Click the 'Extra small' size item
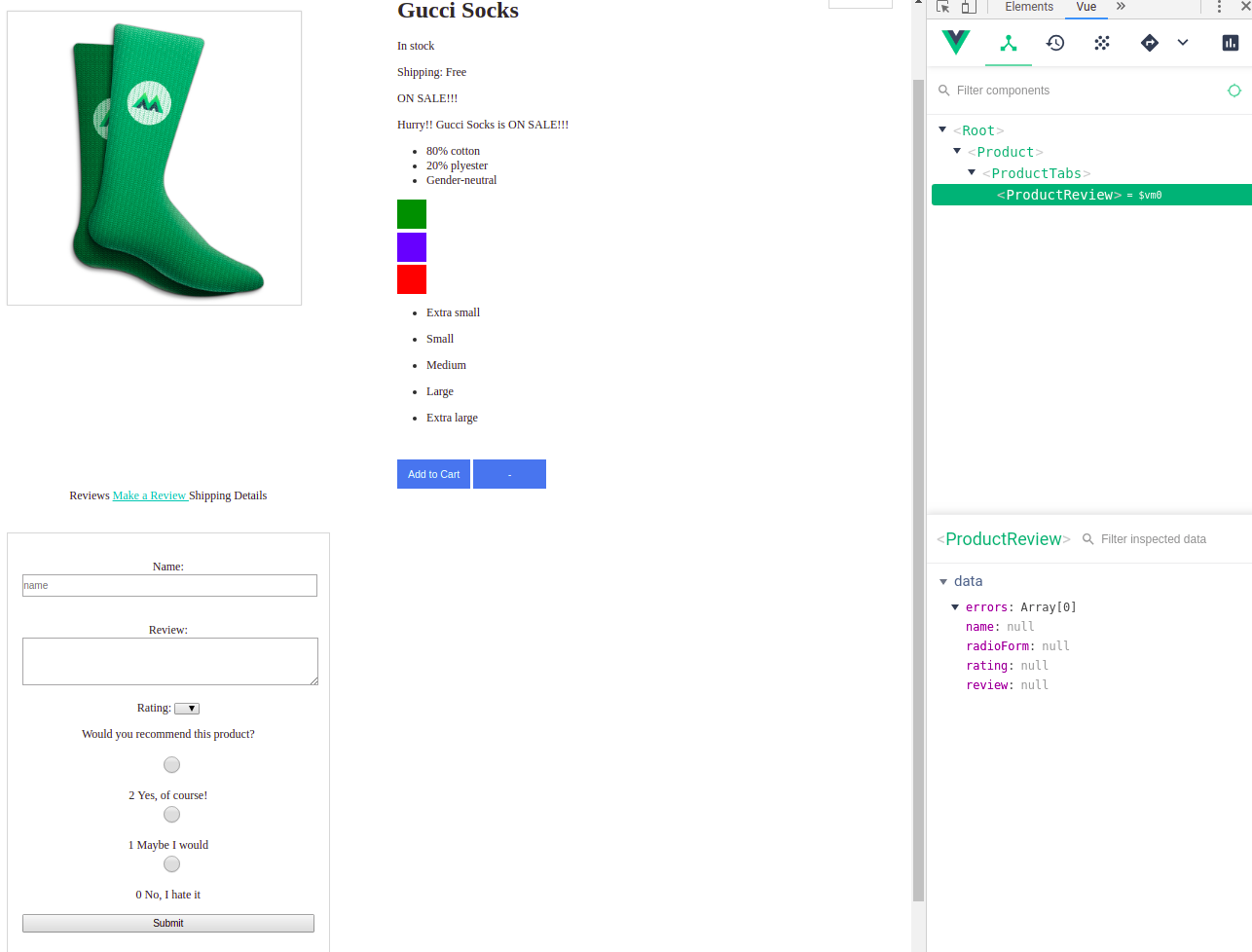Image resolution: width=1252 pixels, height=952 pixels. (453, 312)
